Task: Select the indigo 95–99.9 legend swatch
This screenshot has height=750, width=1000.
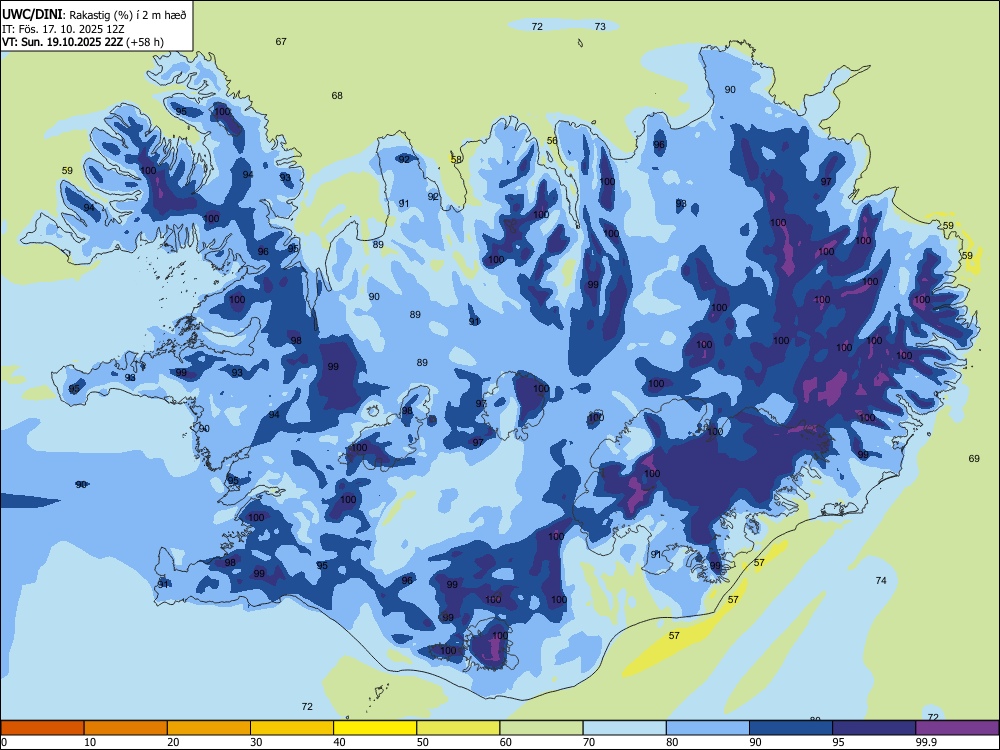Action: (874, 728)
